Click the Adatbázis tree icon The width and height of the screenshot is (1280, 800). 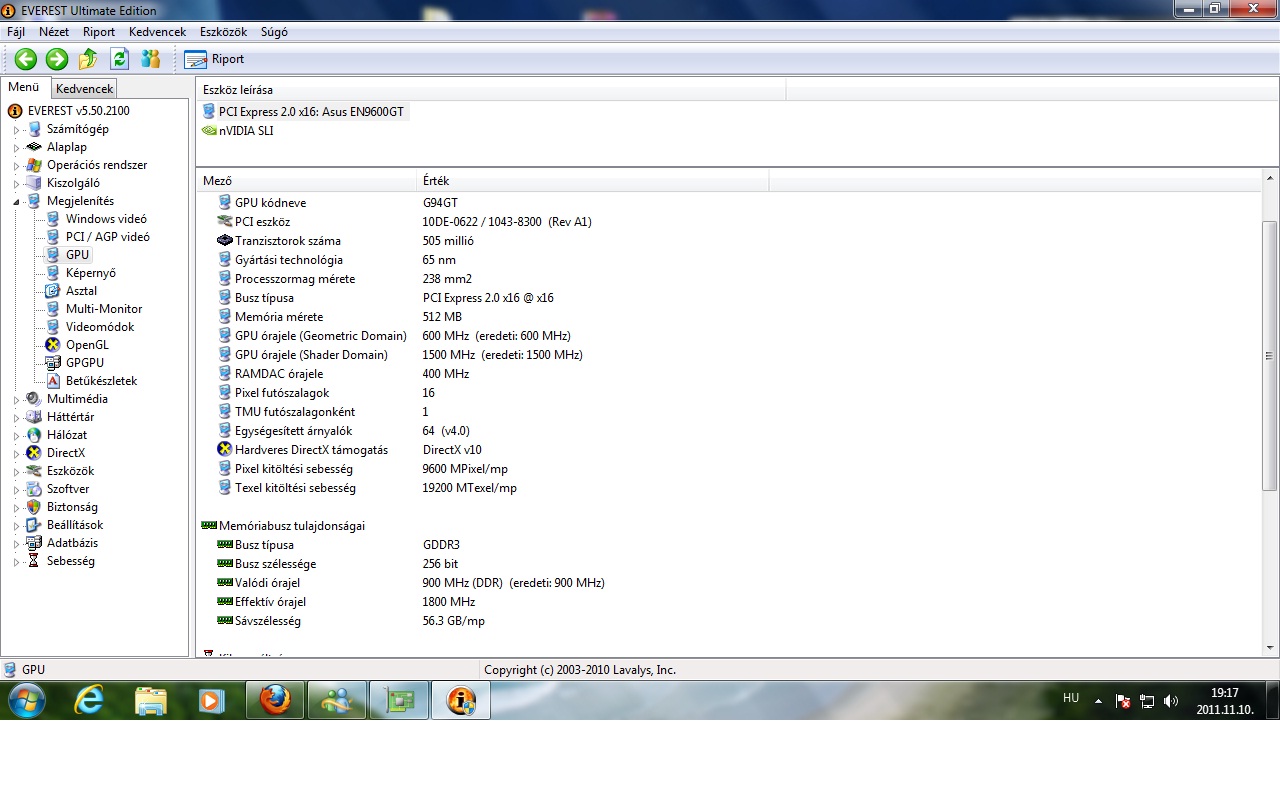pyautogui.click(x=34, y=543)
